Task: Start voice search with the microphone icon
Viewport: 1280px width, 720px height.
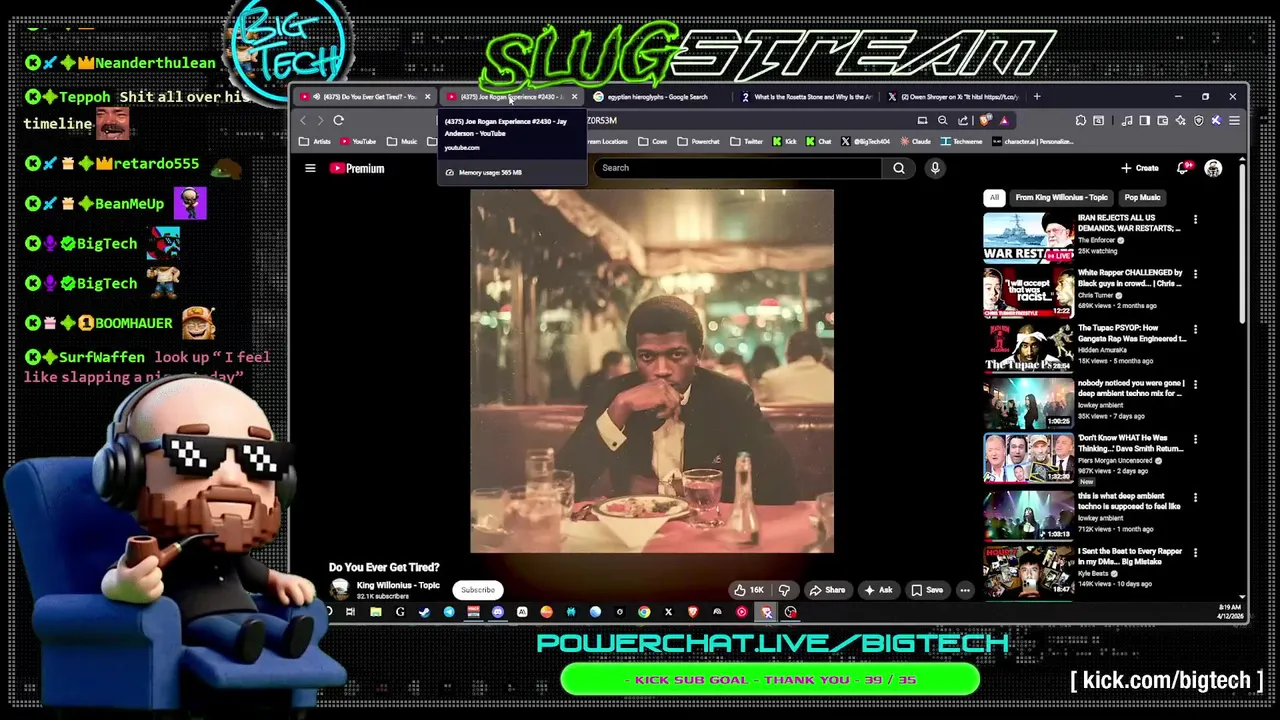Action: tap(935, 168)
